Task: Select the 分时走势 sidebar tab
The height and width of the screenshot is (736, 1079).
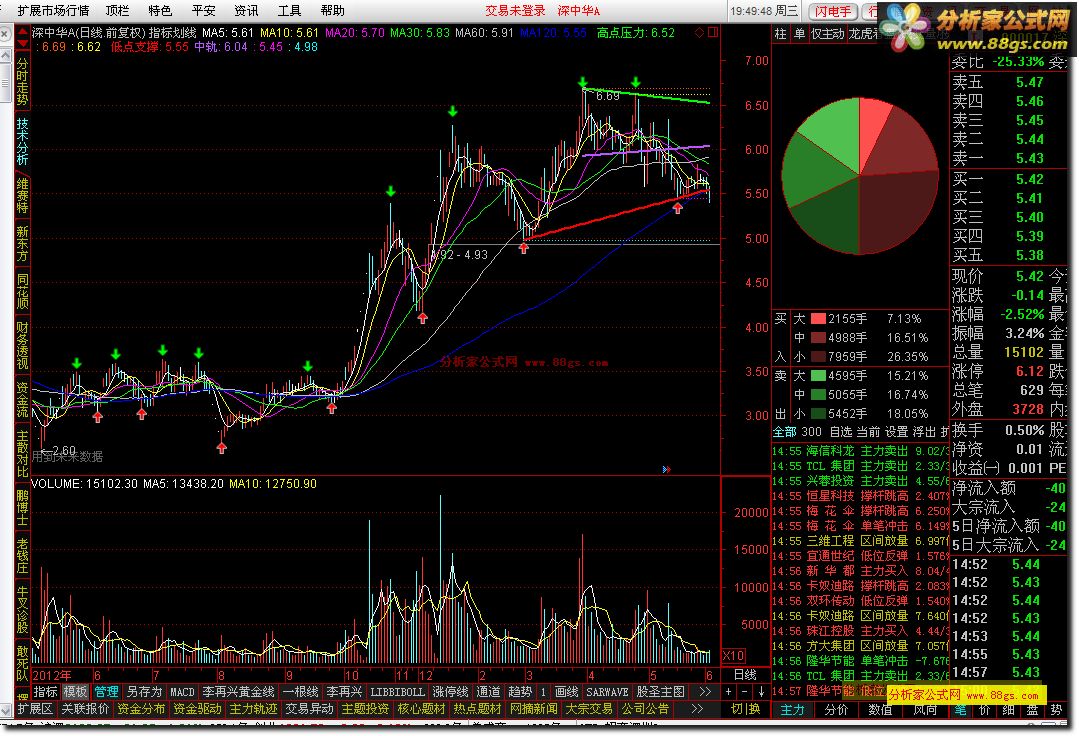Action: [x=22, y=81]
